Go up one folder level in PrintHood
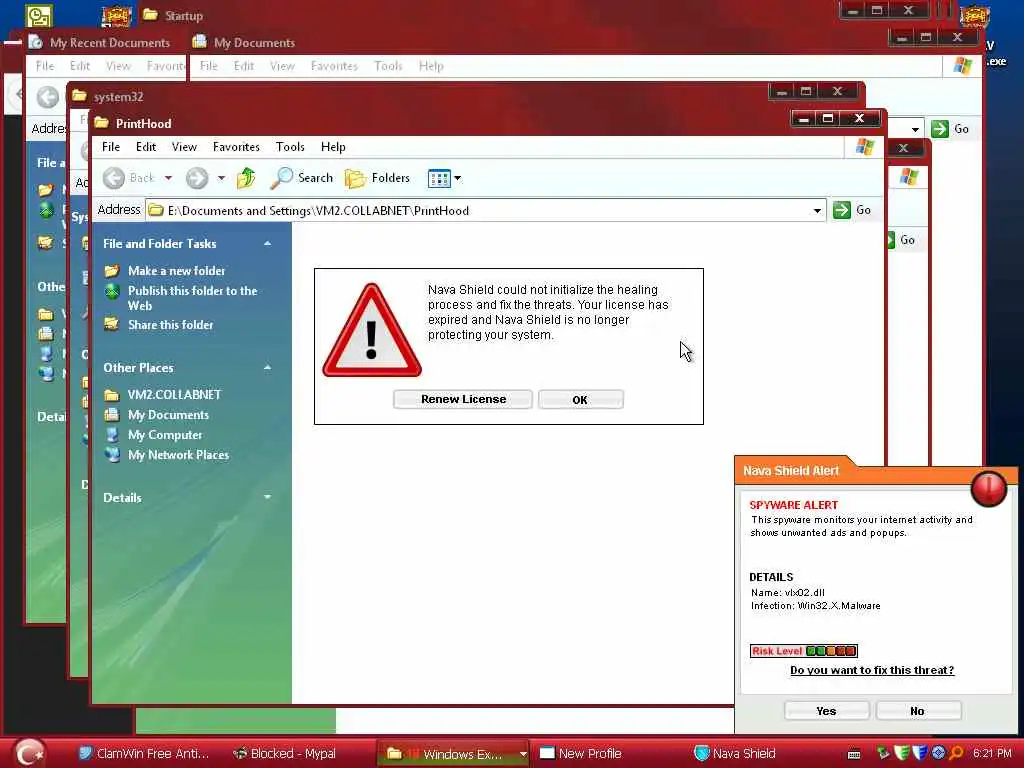 click(x=246, y=178)
